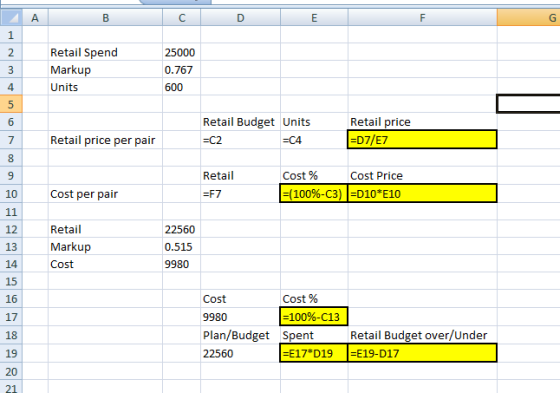Click cell C14 with value 9980
Image resolution: width=560 pixels, height=393 pixels.
click(182, 264)
